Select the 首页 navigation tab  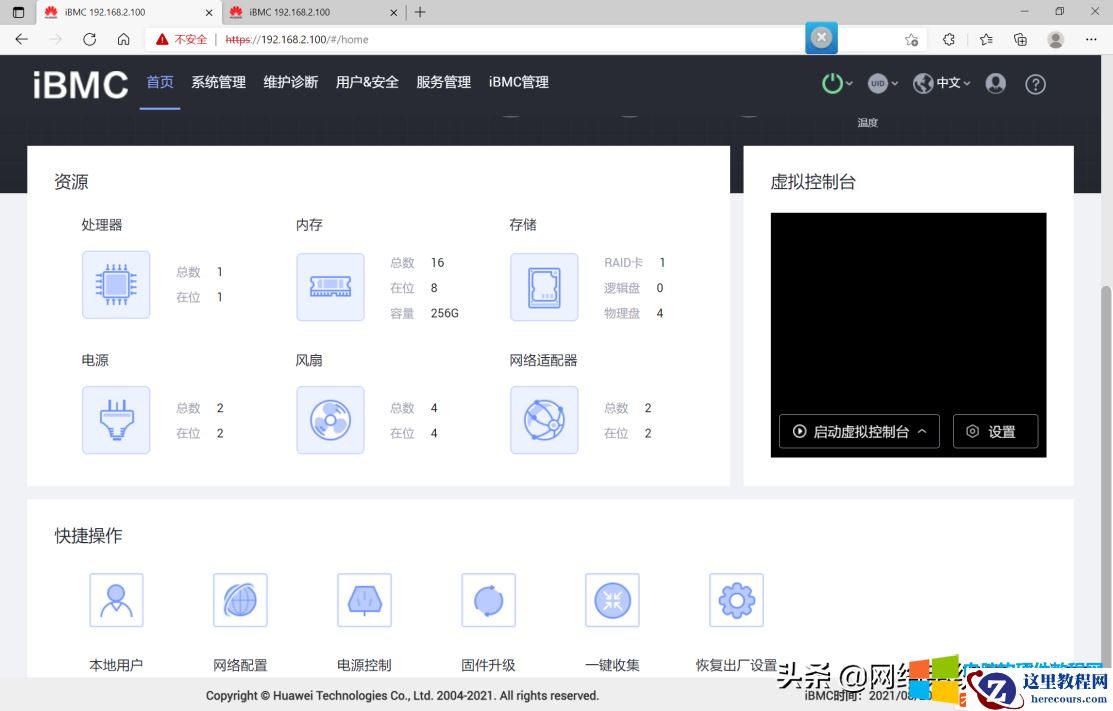160,82
